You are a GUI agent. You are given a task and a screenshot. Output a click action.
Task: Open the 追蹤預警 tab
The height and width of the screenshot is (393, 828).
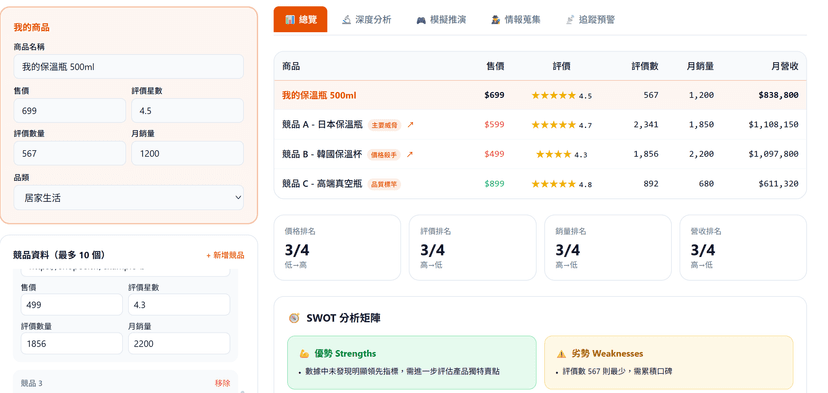(590, 20)
